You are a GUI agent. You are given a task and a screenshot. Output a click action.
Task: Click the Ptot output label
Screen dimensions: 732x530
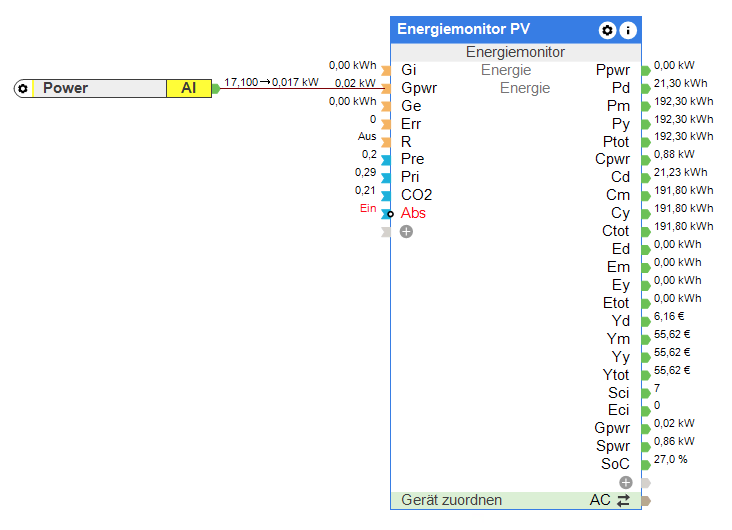(616, 142)
